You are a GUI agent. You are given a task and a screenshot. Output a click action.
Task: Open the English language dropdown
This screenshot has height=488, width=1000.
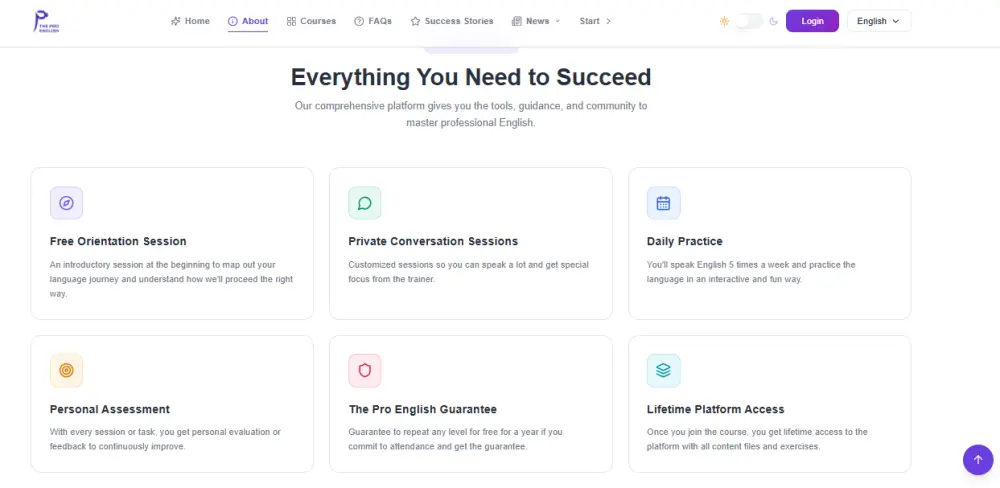878,21
